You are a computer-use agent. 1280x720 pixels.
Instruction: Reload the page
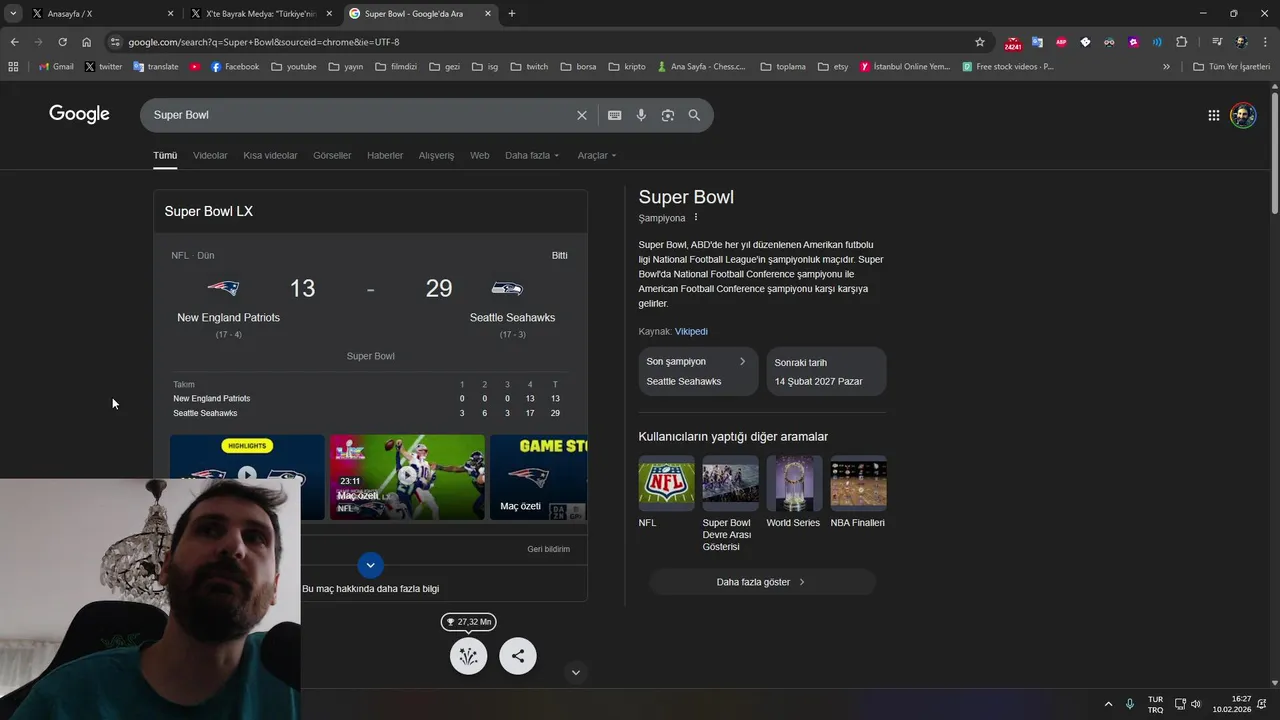tap(62, 42)
